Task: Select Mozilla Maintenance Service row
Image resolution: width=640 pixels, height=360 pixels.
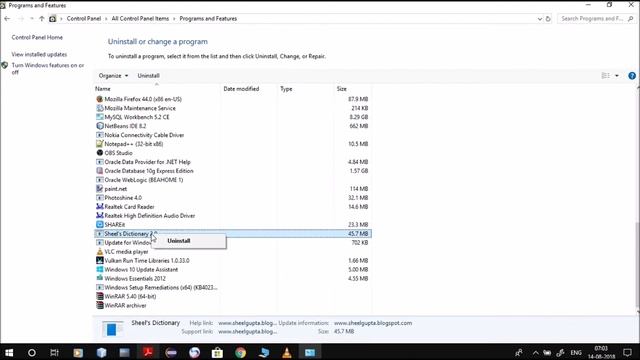Action: point(233,108)
